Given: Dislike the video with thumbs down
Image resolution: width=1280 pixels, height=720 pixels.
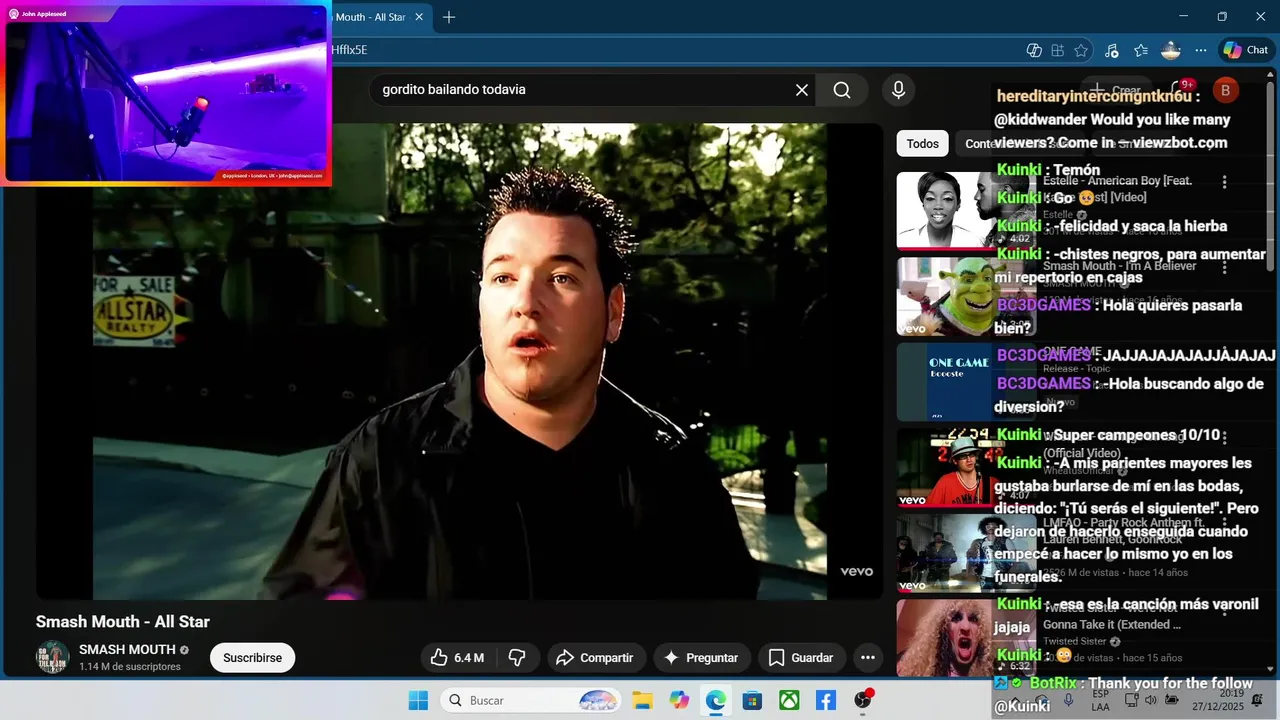Looking at the screenshot, I should 517,658.
